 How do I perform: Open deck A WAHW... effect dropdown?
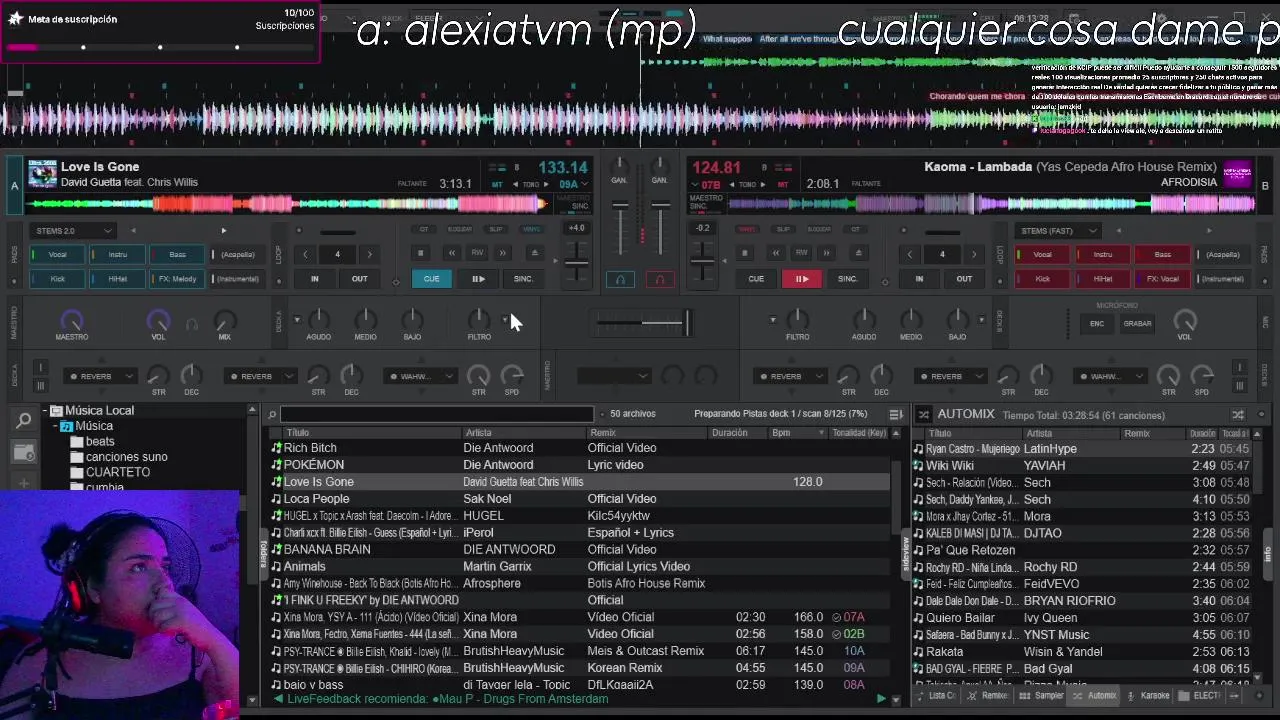[x=420, y=376]
